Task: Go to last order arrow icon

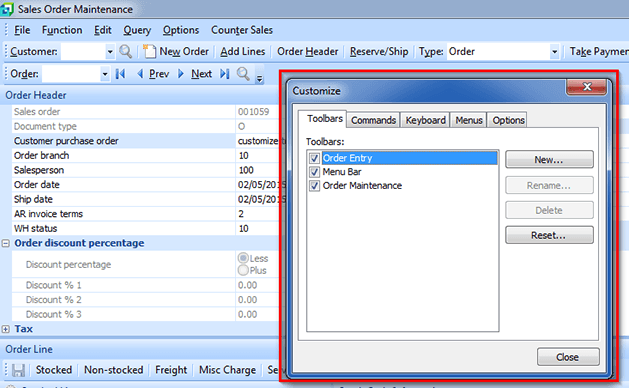Action: (225, 74)
